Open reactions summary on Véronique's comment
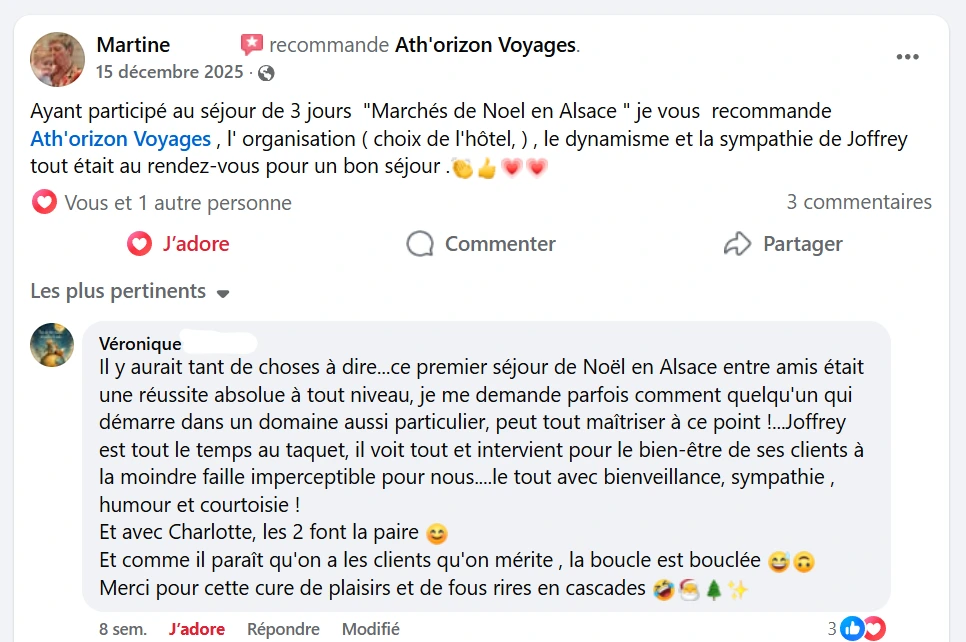Image resolution: width=966 pixels, height=642 pixels. click(x=862, y=629)
